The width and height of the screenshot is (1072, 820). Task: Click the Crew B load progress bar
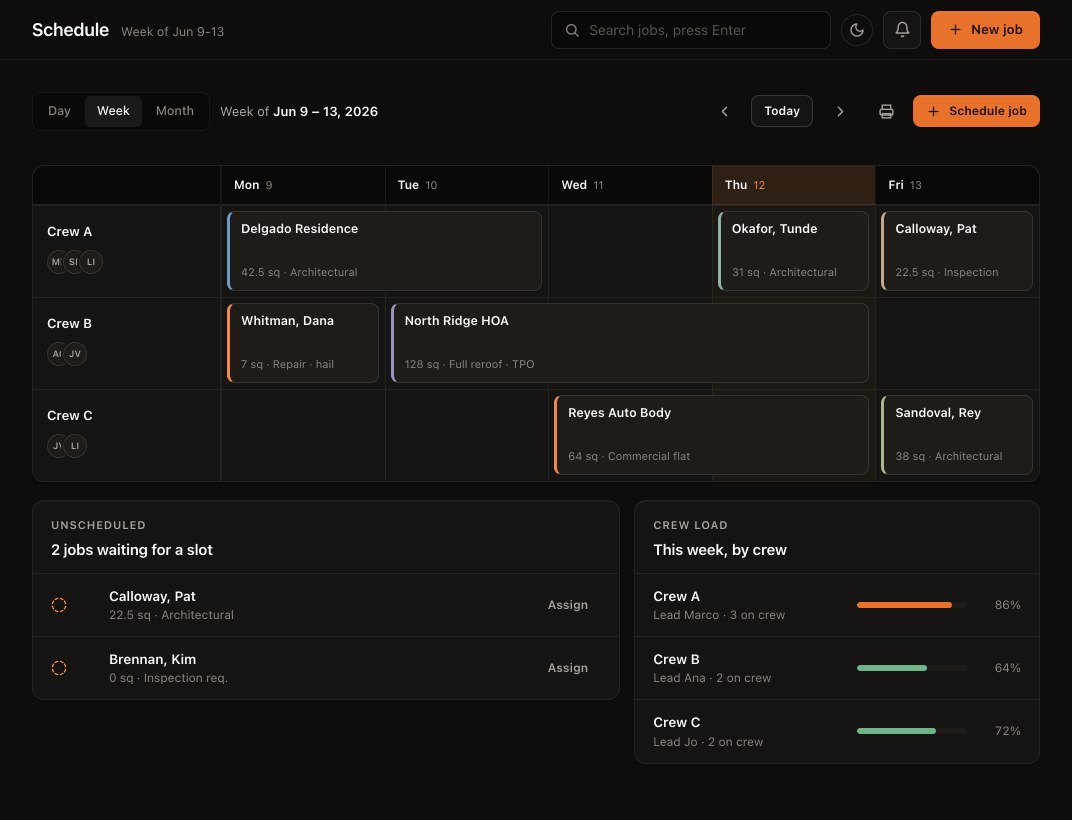click(x=911, y=668)
